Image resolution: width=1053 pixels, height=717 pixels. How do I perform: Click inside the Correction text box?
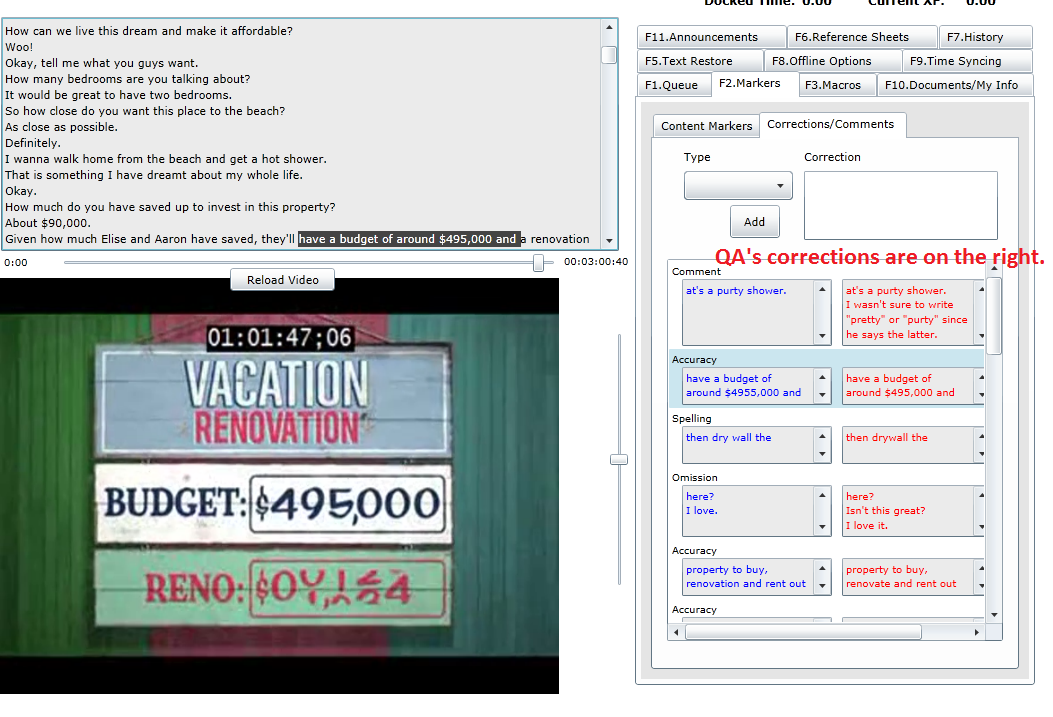click(x=900, y=205)
